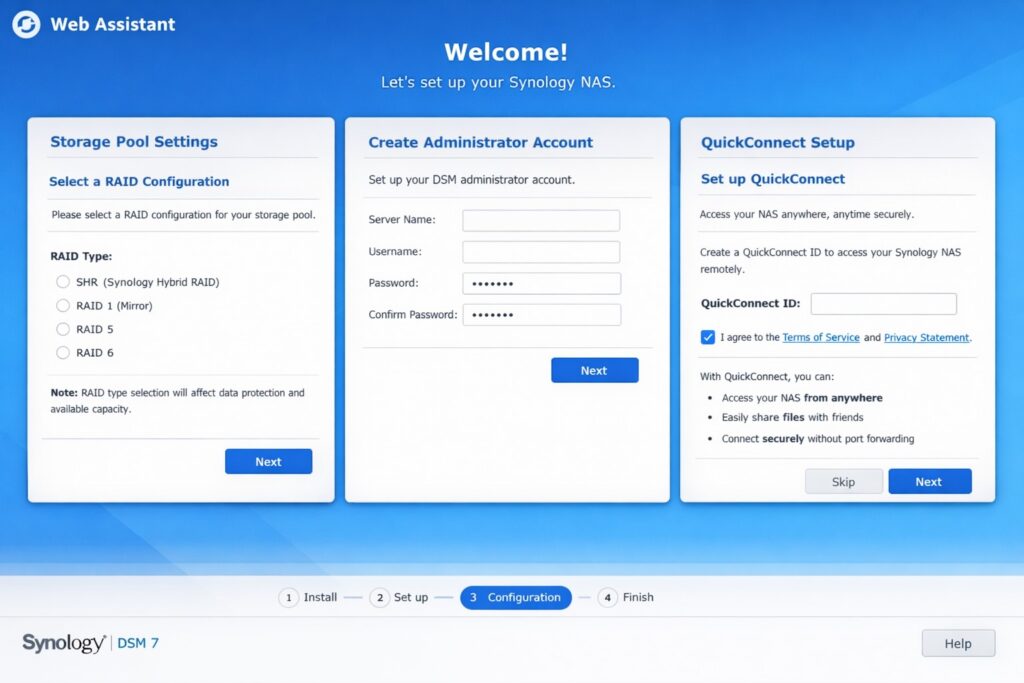Select step 3 Configuration

pyautogui.click(x=516, y=597)
